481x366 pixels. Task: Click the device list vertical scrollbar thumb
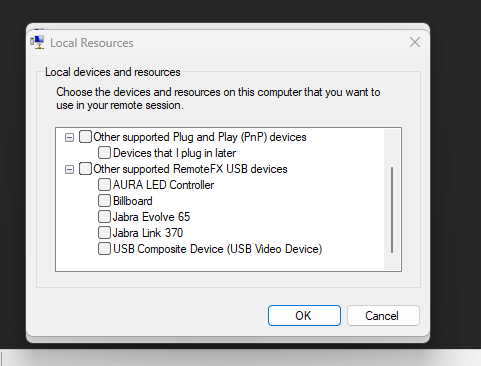(x=392, y=210)
